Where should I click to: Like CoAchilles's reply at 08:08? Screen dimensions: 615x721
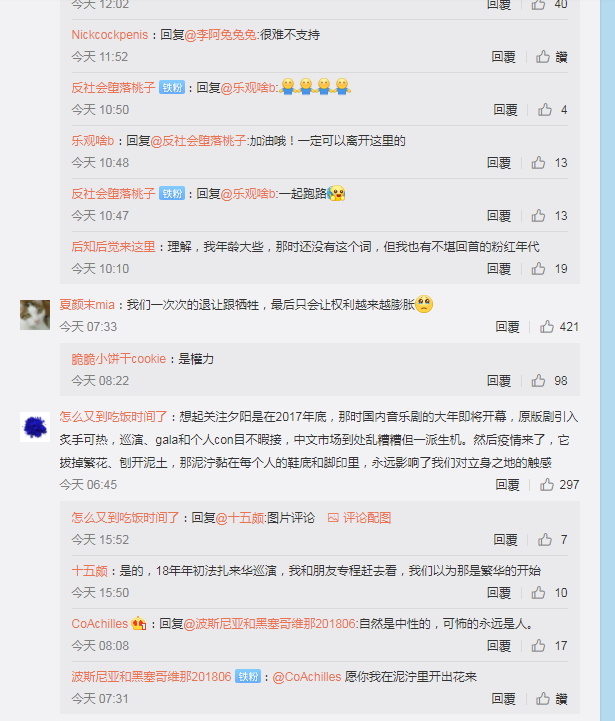(x=550, y=646)
